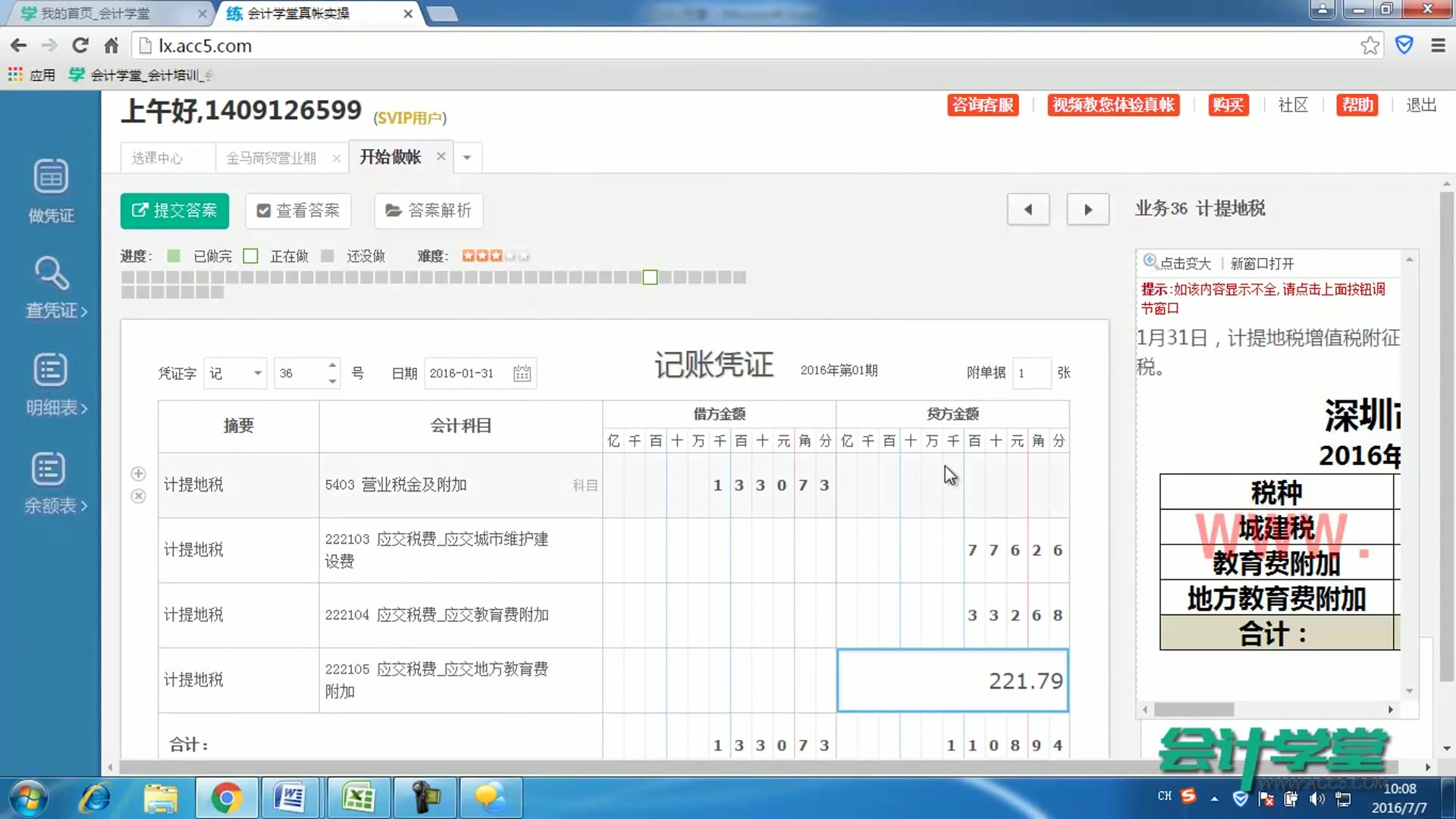This screenshot has width=1456, height=819.
Task: Open 答案解析 answer analysis
Action: point(428,211)
